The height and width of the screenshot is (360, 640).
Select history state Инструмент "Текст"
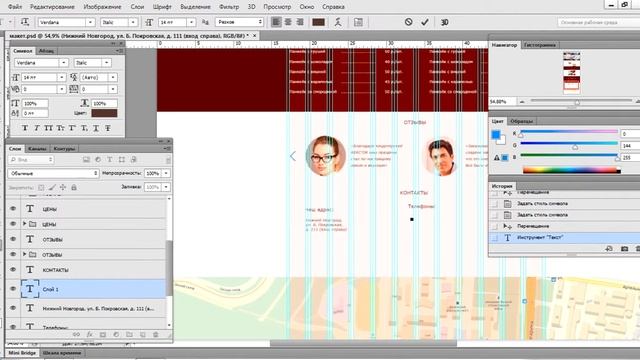pyautogui.click(x=564, y=237)
